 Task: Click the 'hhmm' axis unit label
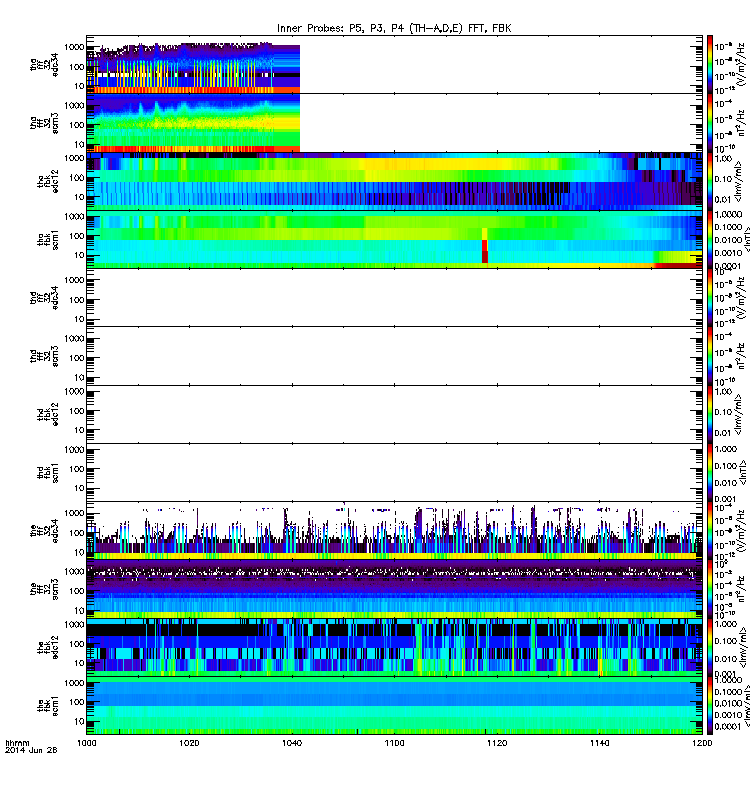coord(17,743)
